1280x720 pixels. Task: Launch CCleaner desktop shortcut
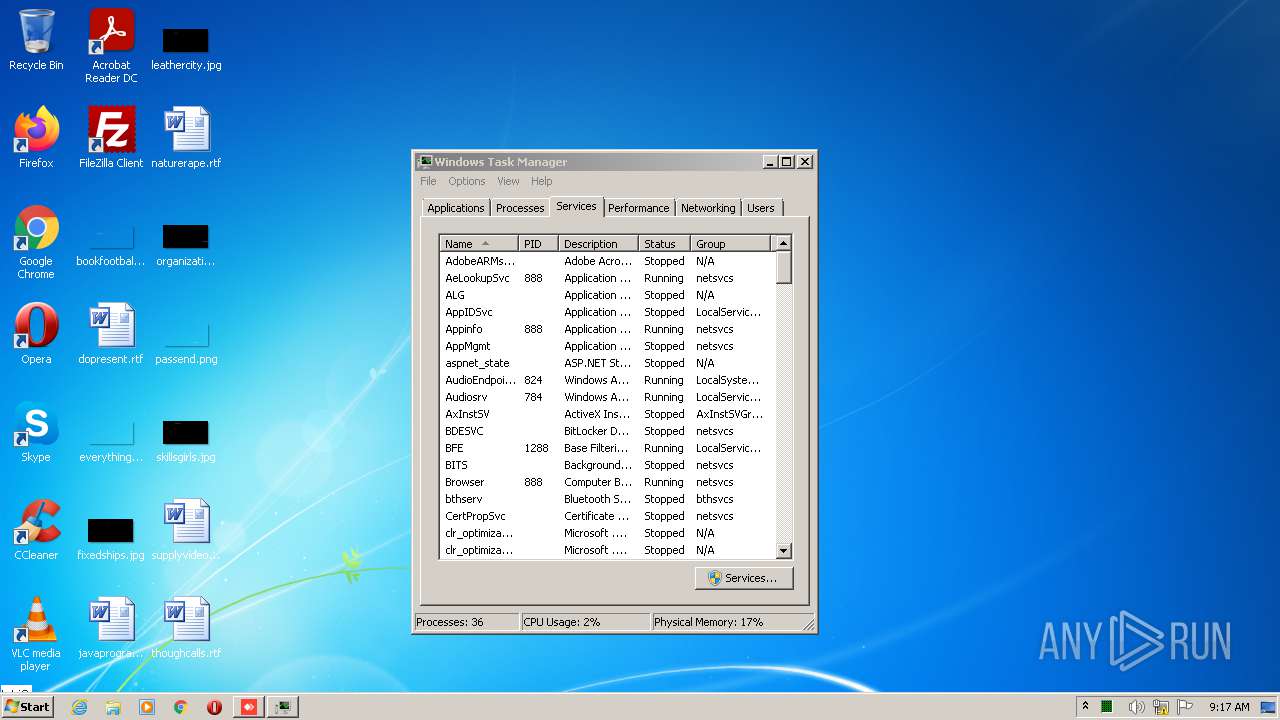click(x=36, y=530)
